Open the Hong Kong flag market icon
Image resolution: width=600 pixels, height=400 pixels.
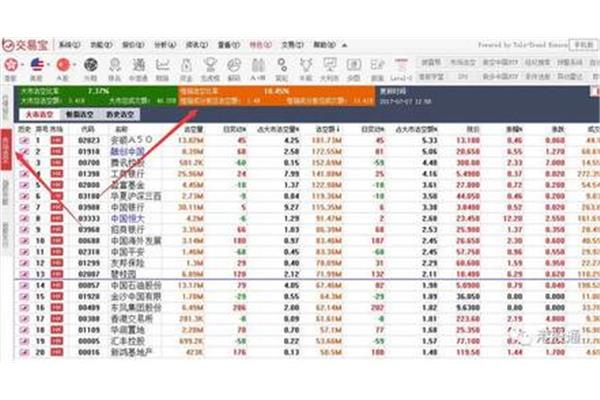10,65
